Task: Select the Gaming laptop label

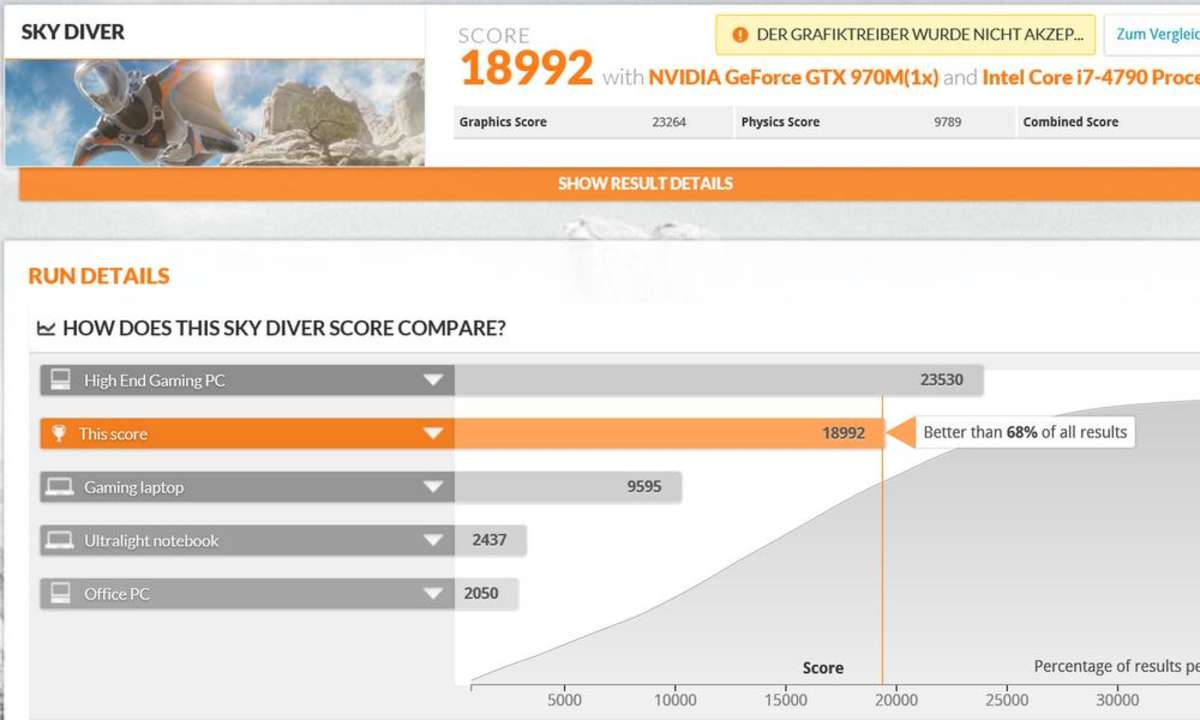Action: [x=134, y=487]
